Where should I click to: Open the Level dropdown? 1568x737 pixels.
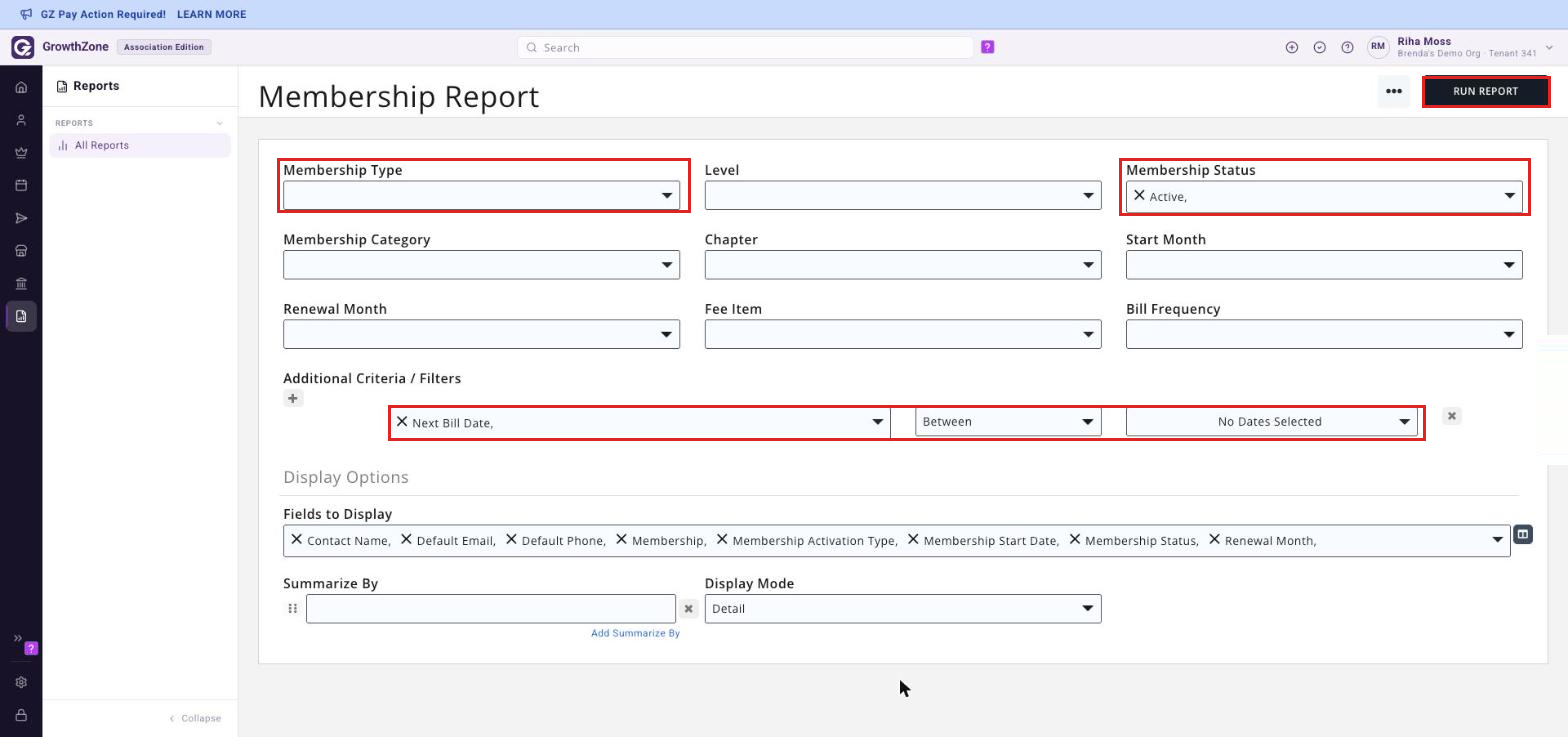(903, 195)
